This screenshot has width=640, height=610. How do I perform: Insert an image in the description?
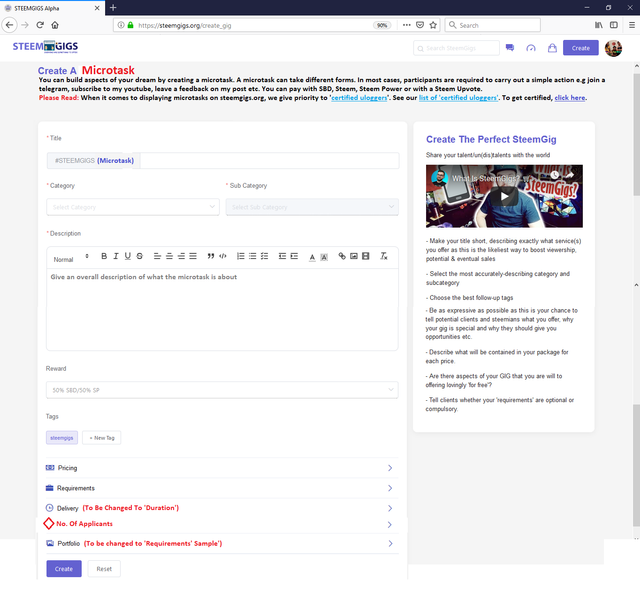(354, 256)
